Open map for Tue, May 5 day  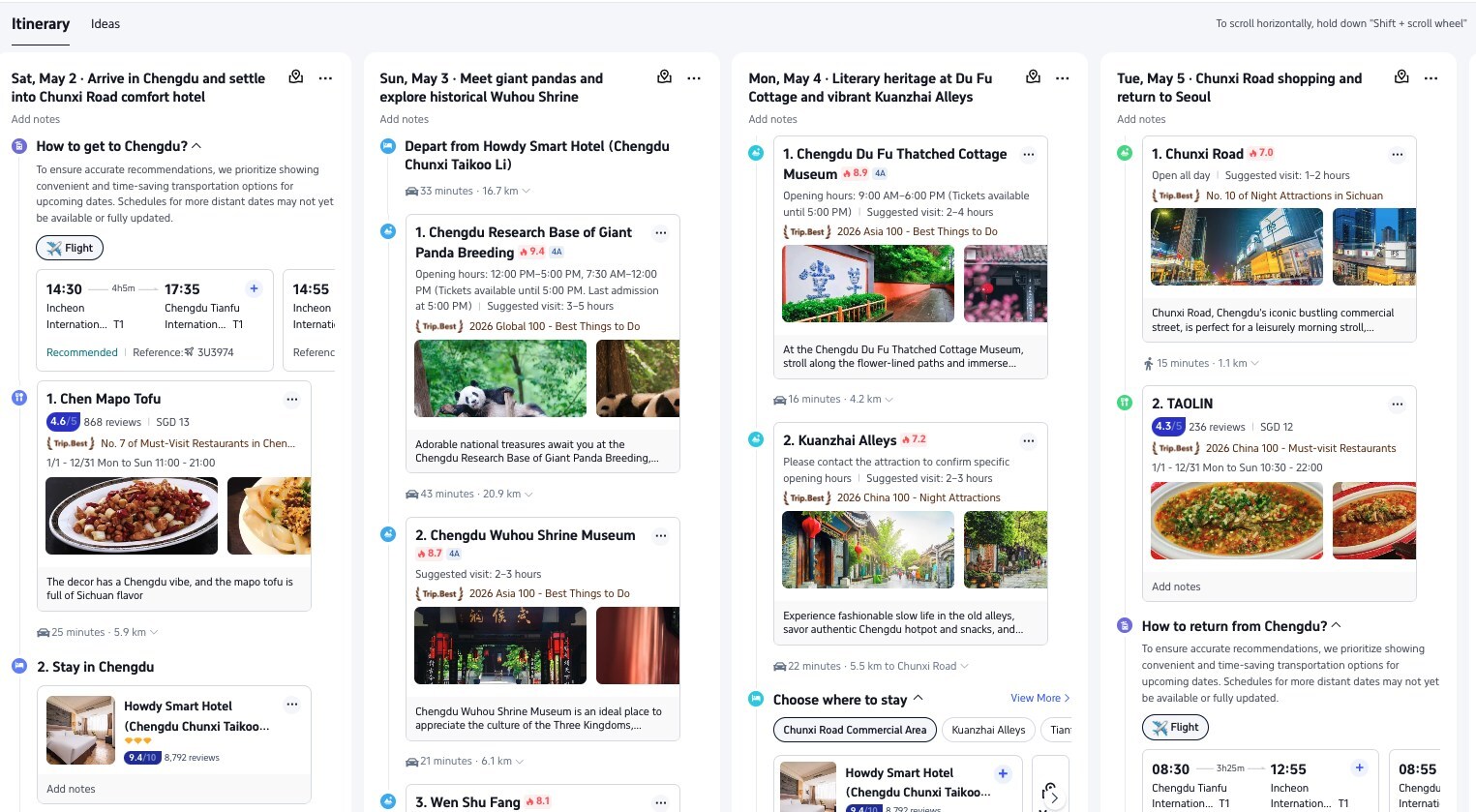point(1401,77)
